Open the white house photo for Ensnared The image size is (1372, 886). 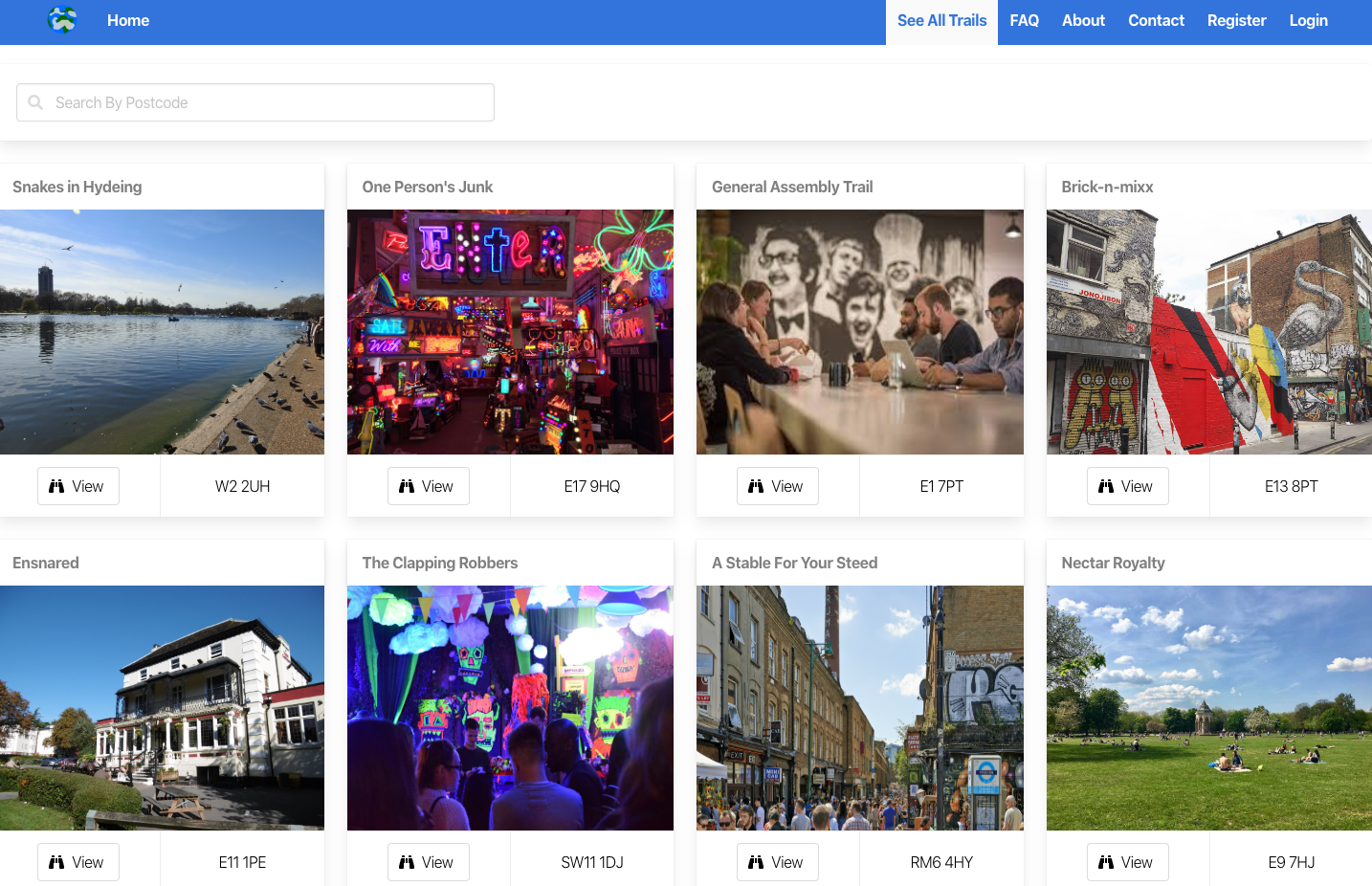coord(162,708)
